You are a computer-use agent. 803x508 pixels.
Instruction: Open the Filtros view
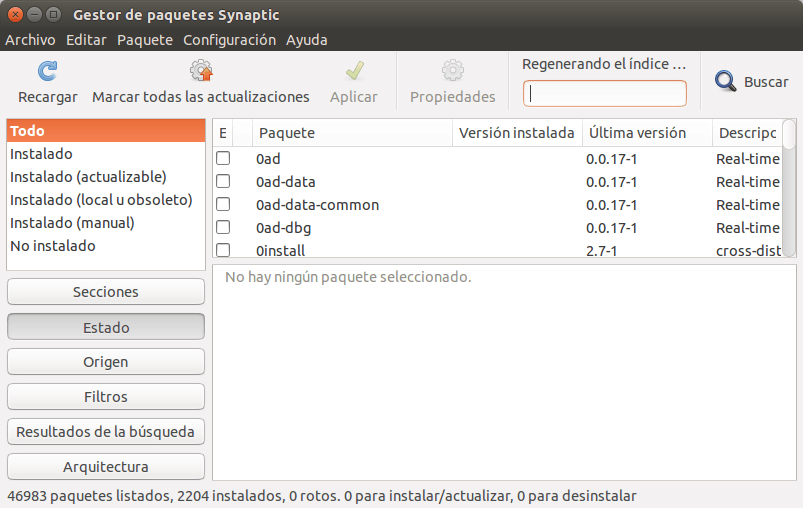tap(106, 397)
